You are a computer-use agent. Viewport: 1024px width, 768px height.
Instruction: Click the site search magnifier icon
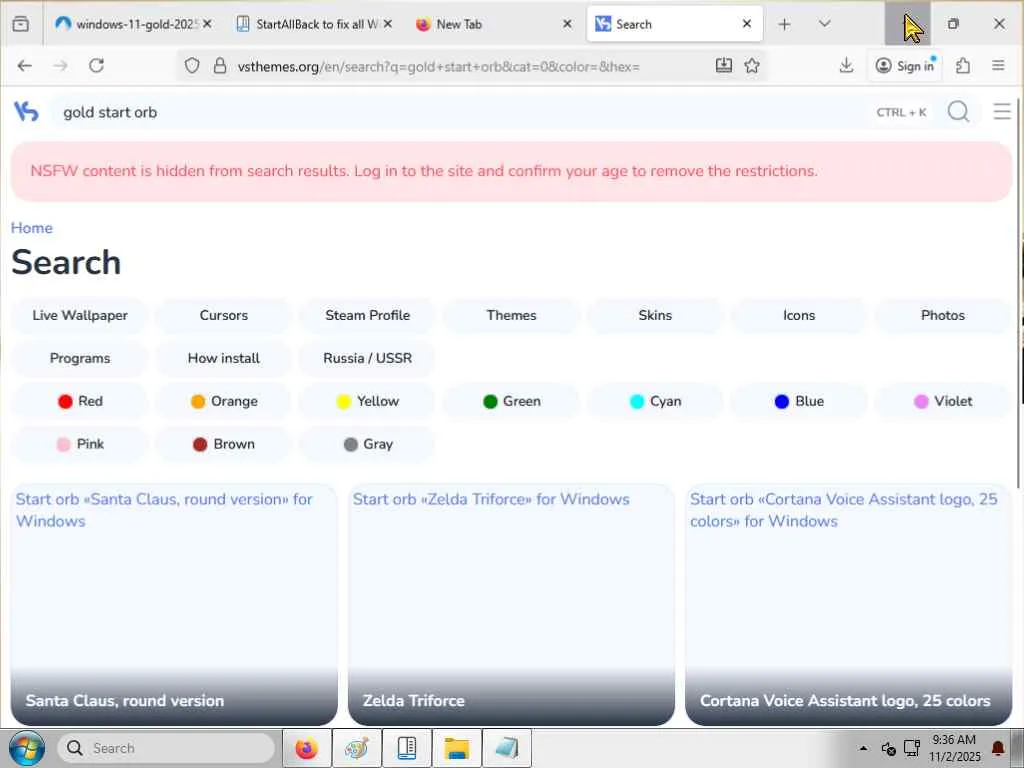(958, 112)
